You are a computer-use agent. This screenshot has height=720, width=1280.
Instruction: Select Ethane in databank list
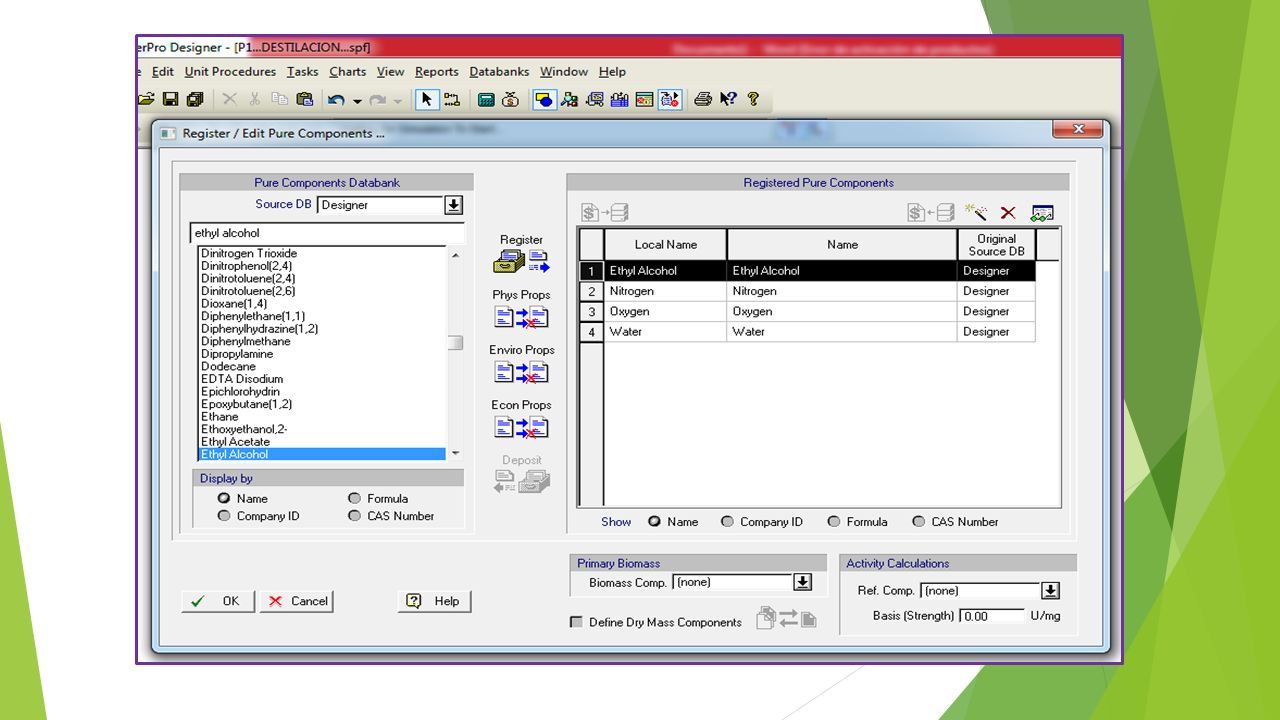219,417
